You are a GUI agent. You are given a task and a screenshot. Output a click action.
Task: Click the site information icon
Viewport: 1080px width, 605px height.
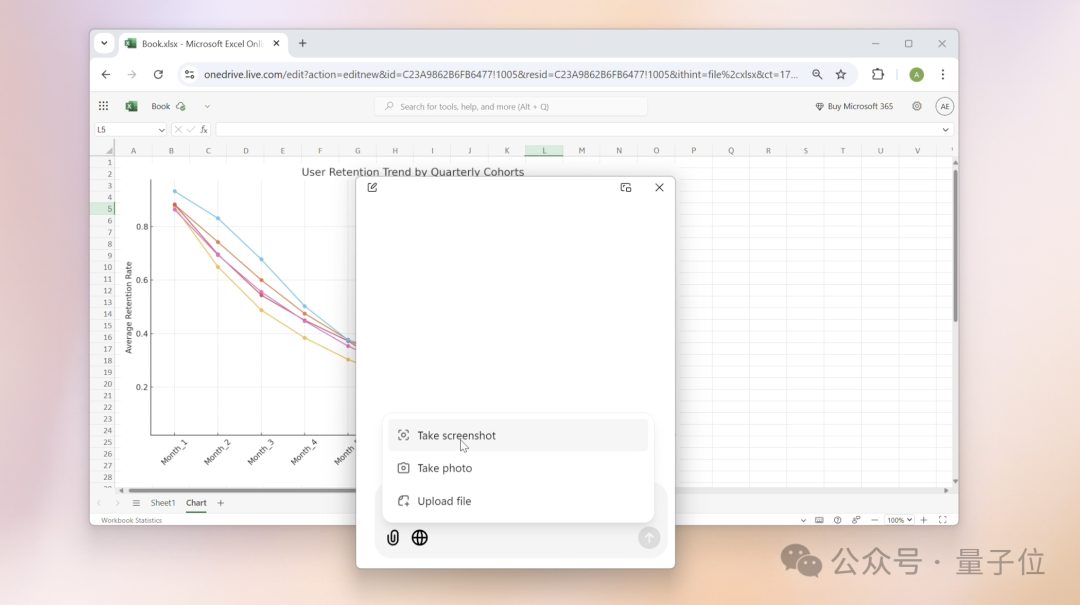[x=189, y=74]
